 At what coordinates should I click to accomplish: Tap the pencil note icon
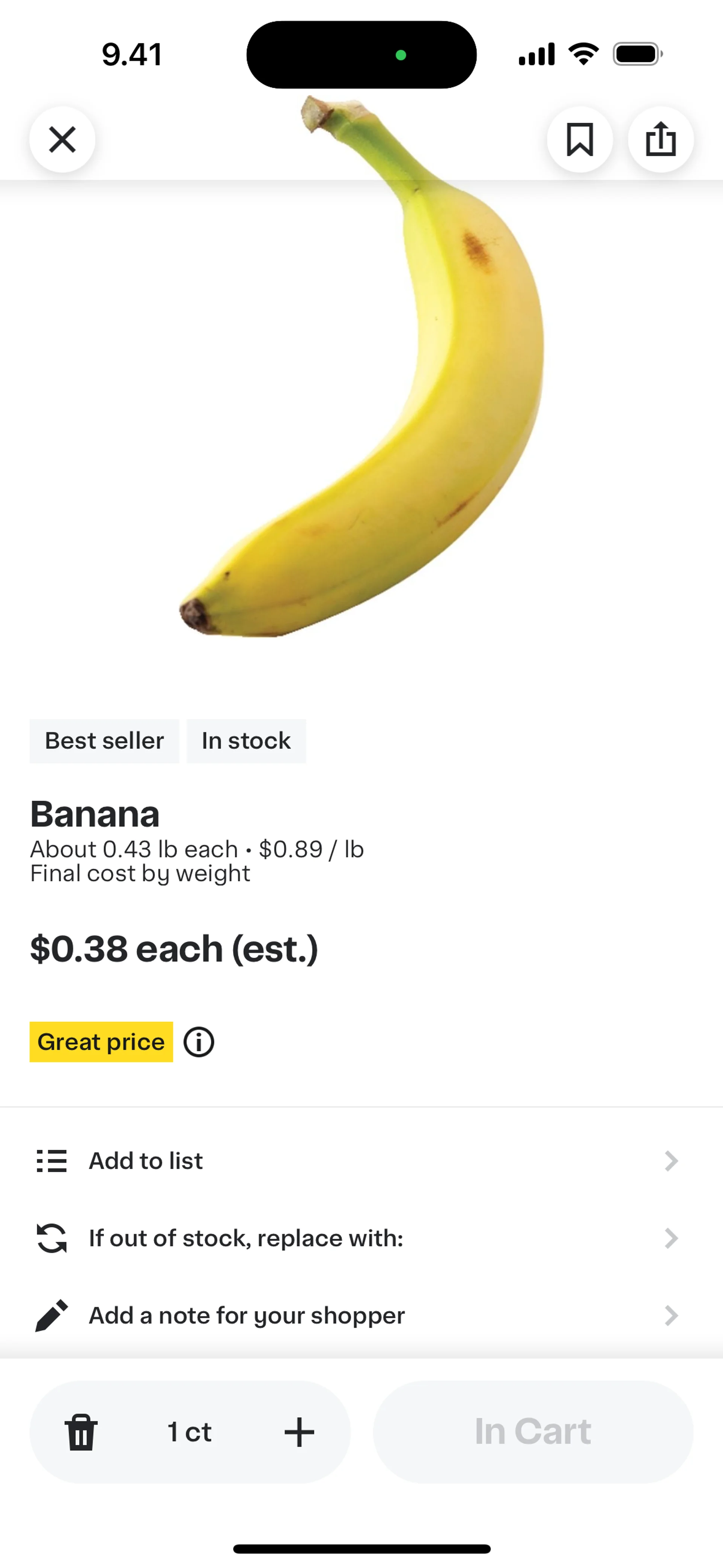[x=52, y=1315]
